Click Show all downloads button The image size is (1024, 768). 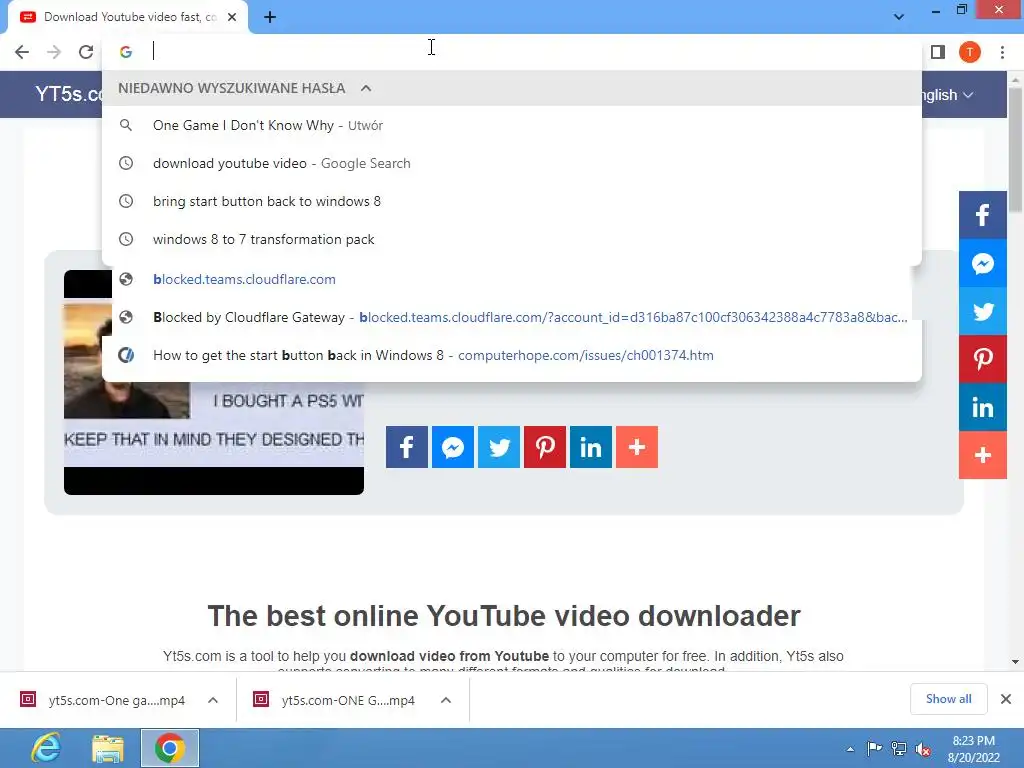click(x=948, y=699)
